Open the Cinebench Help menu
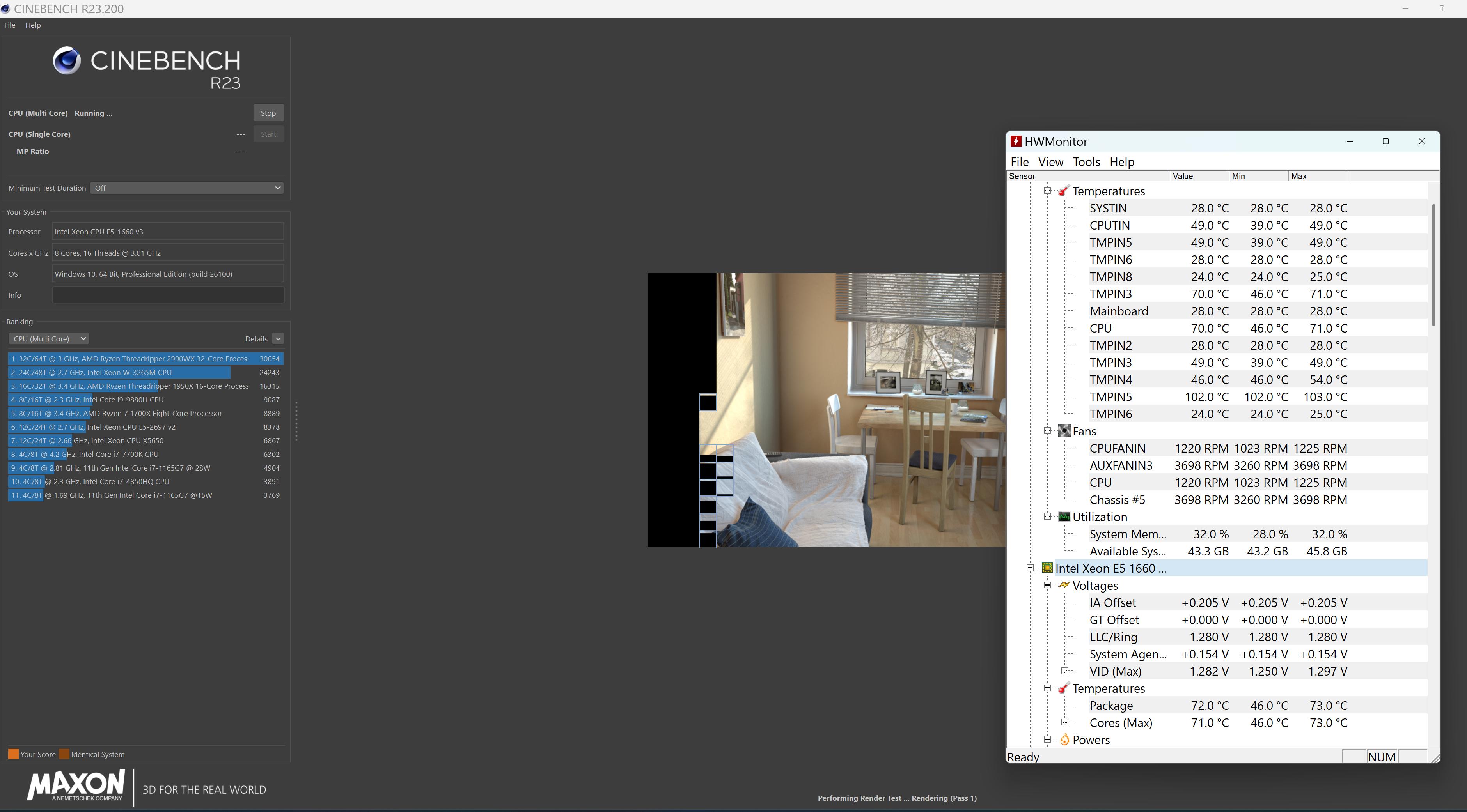The width and height of the screenshot is (1467, 812). click(33, 25)
